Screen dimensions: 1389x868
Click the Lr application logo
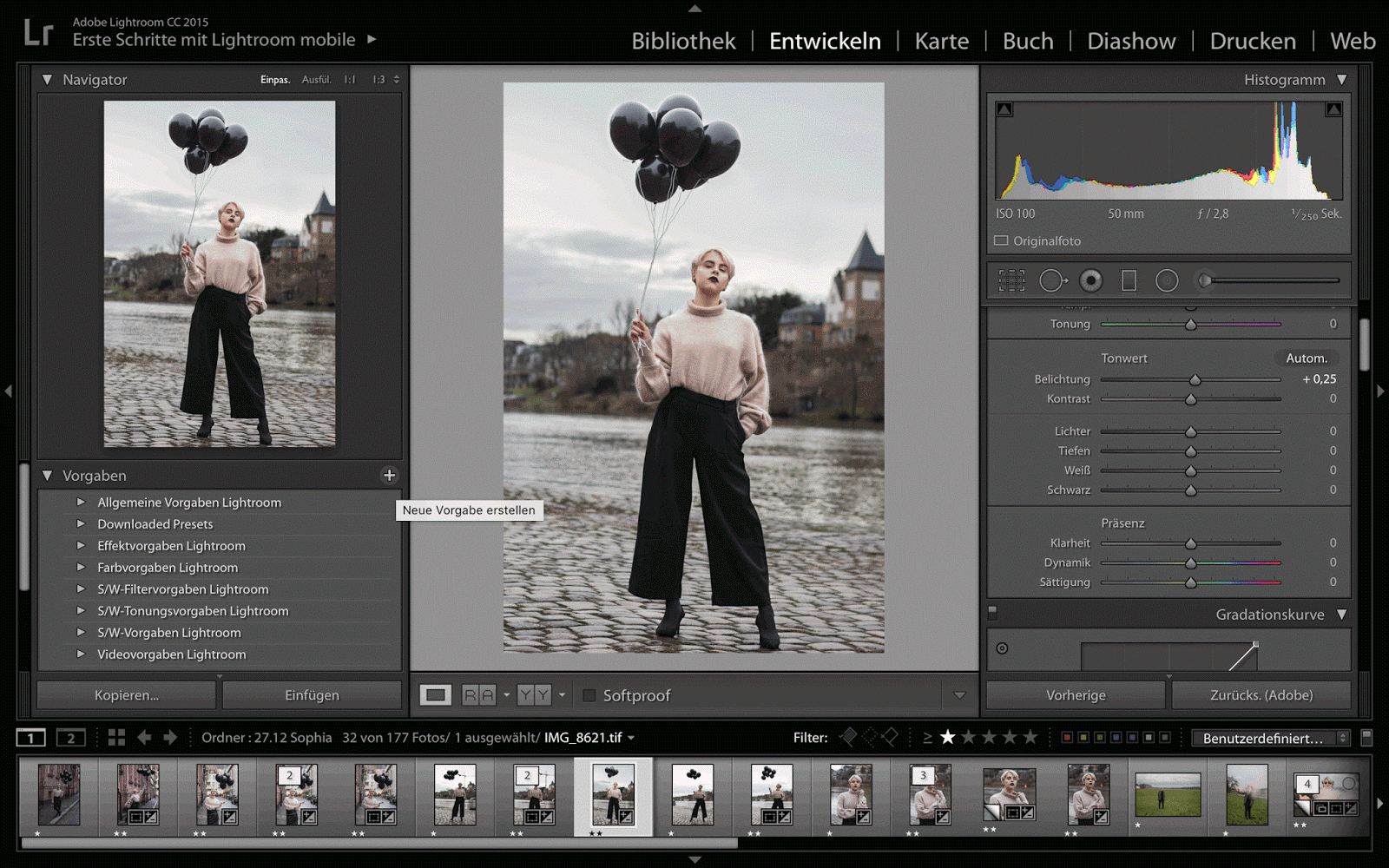(x=38, y=33)
